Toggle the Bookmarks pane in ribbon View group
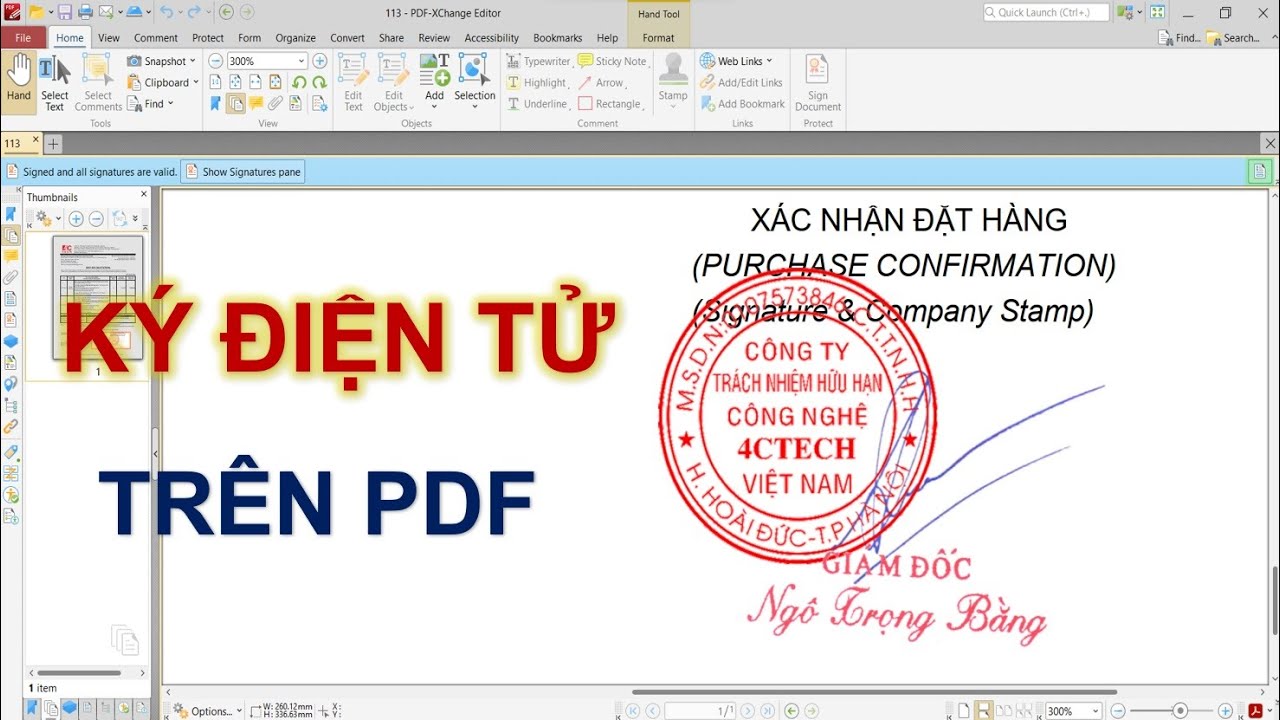The height and width of the screenshot is (720, 1280). 215,103
